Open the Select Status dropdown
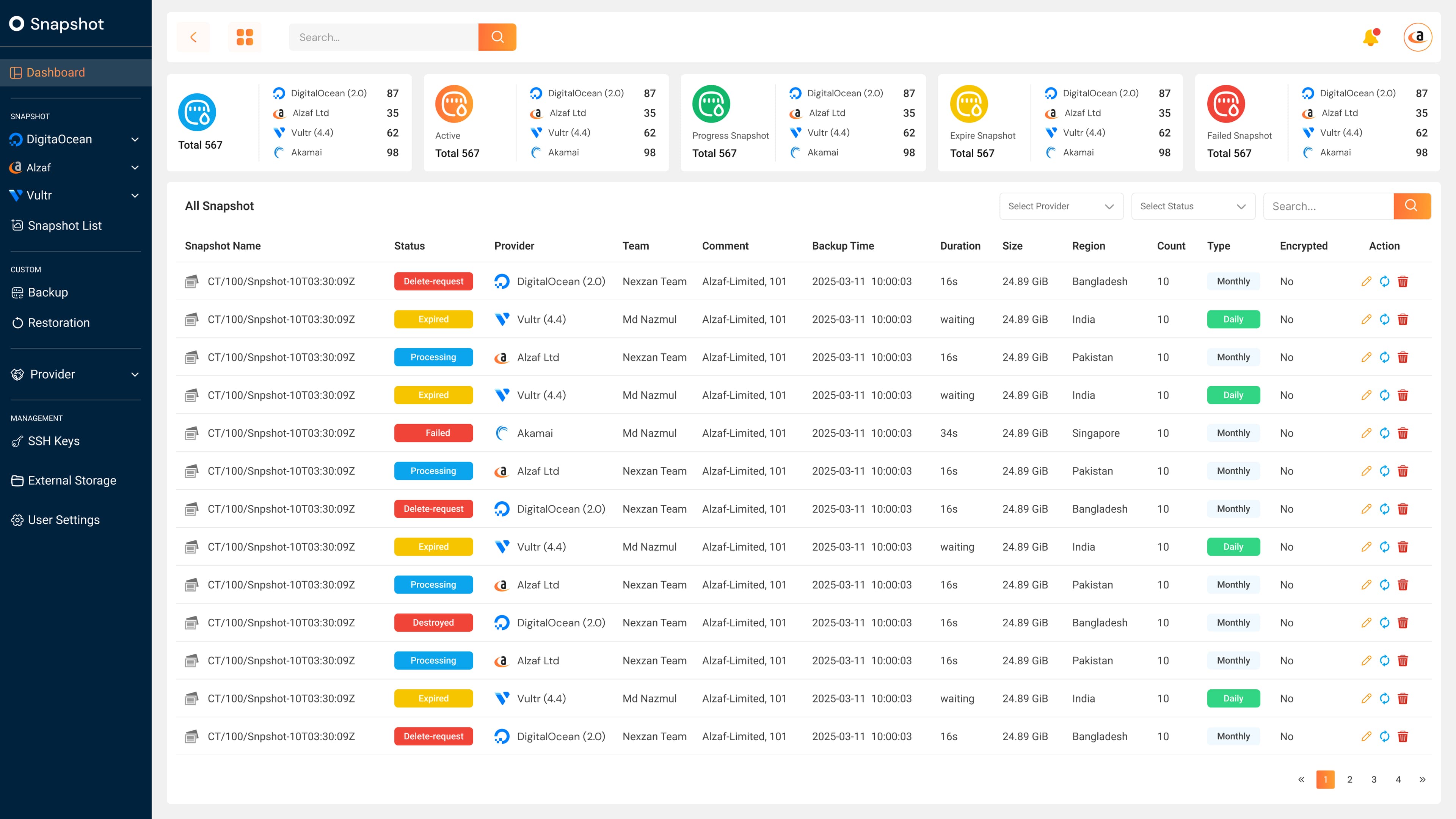The height and width of the screenshot is (819, 1456). coord(1192,206)
